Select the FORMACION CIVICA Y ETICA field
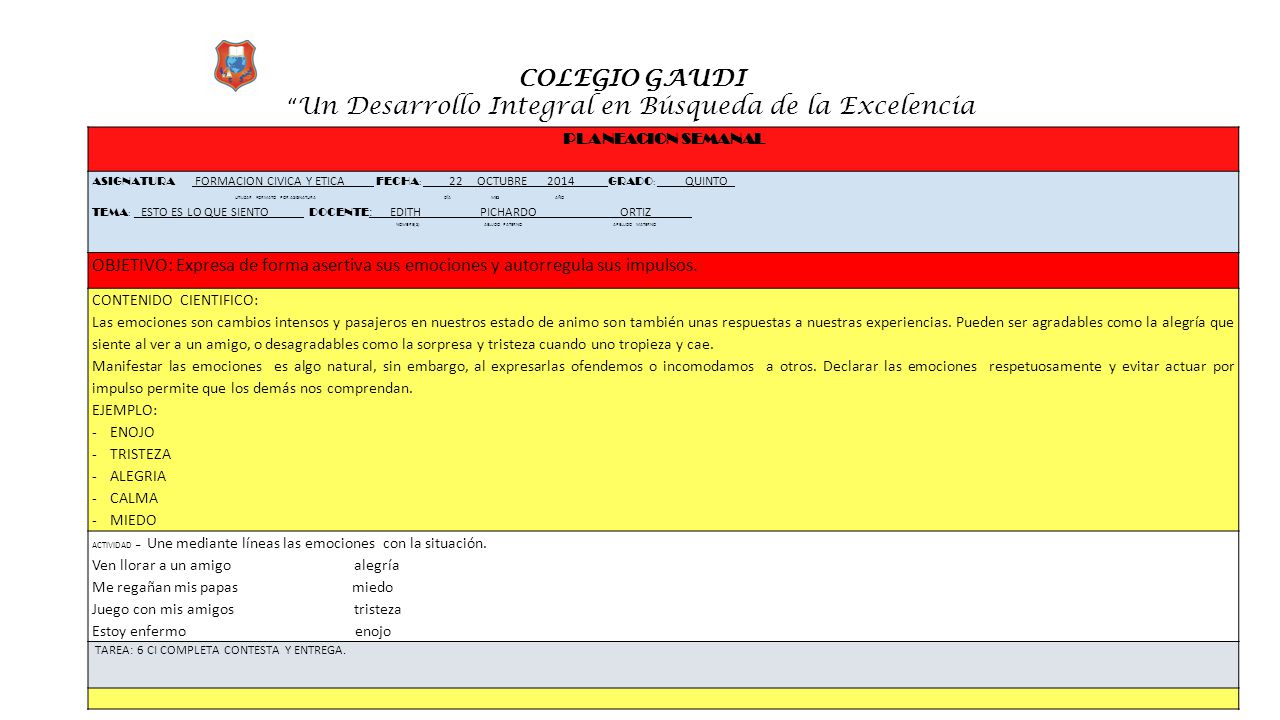The height and width of the screenshot is (720, 1280). 269,181
